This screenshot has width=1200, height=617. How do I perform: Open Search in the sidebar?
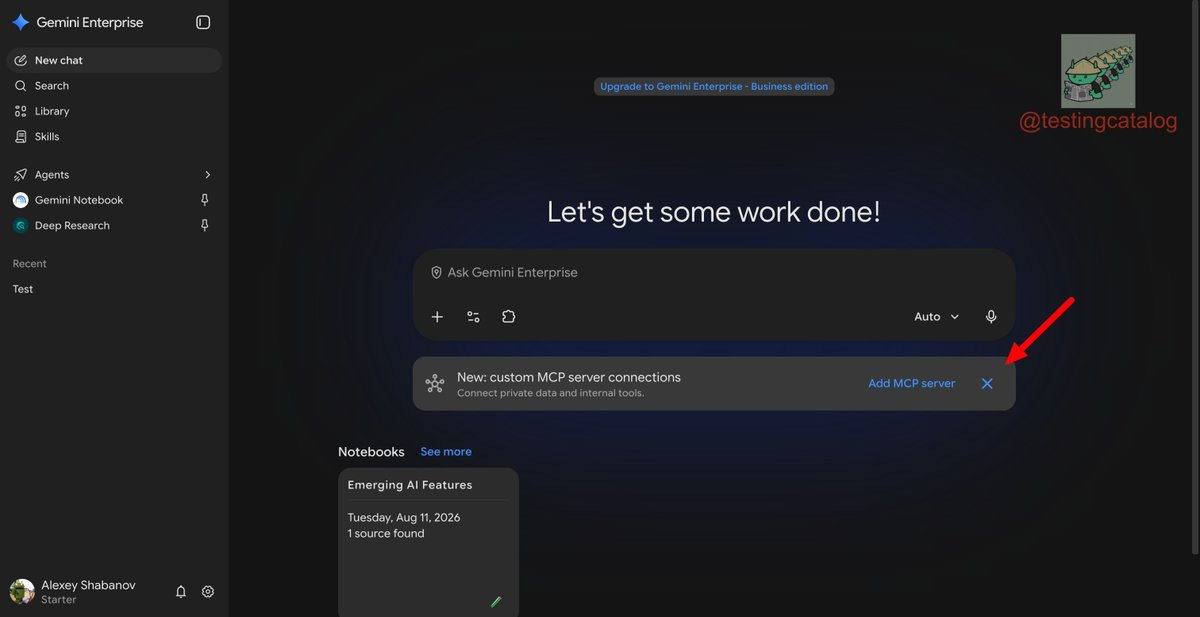114,86
